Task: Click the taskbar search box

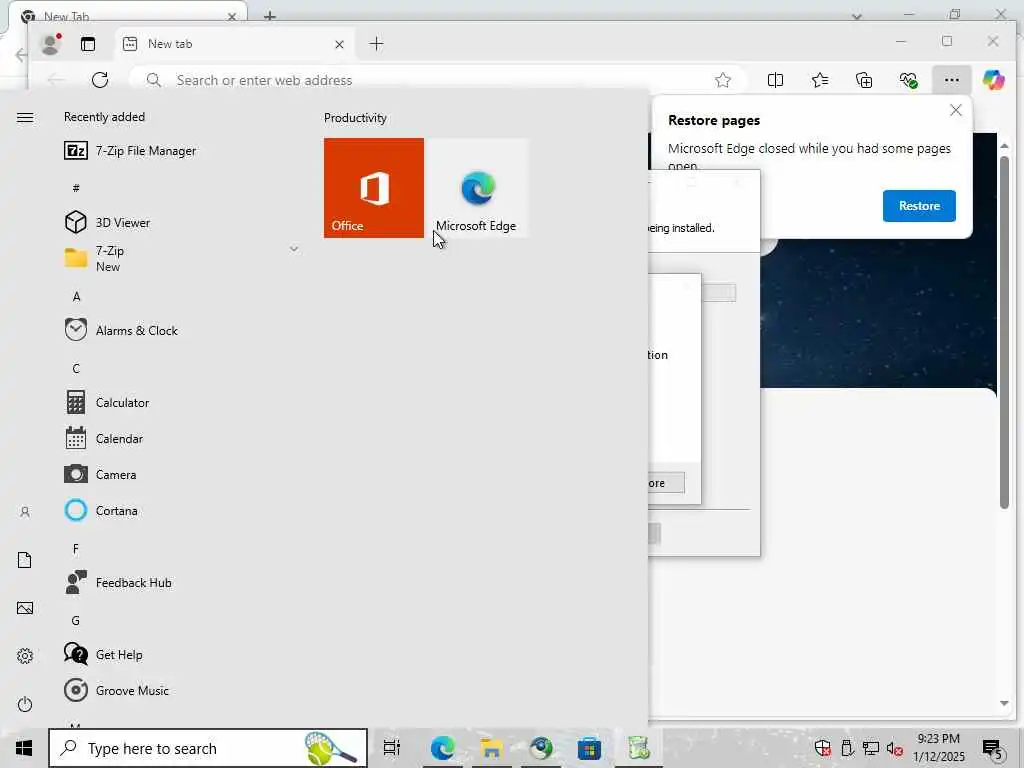Action: tap(208, 748)
